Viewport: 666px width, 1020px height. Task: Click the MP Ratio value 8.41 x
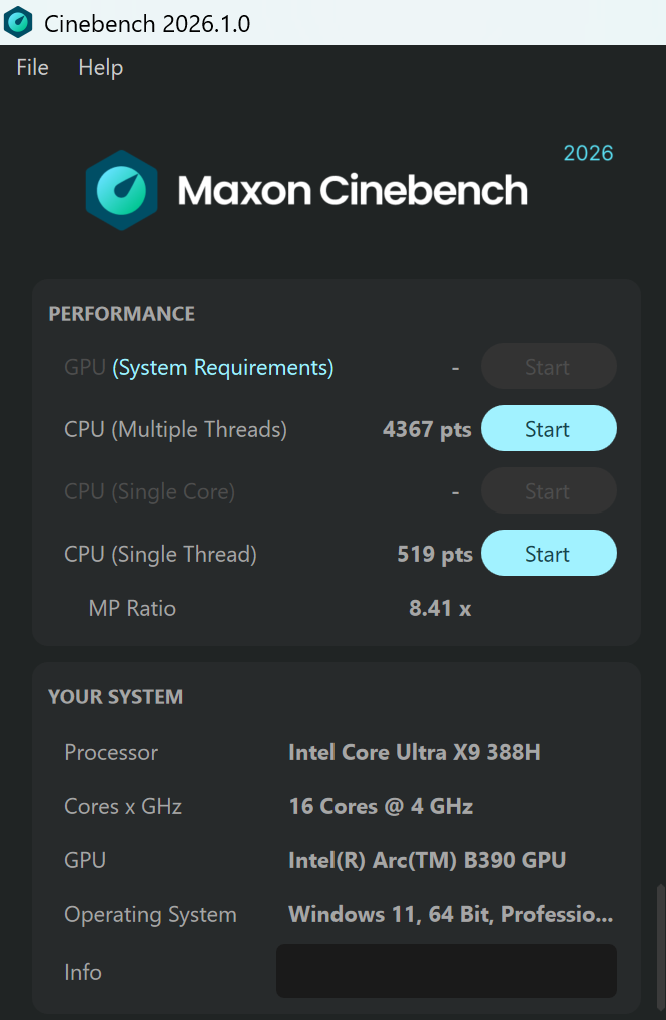point(440,608)
